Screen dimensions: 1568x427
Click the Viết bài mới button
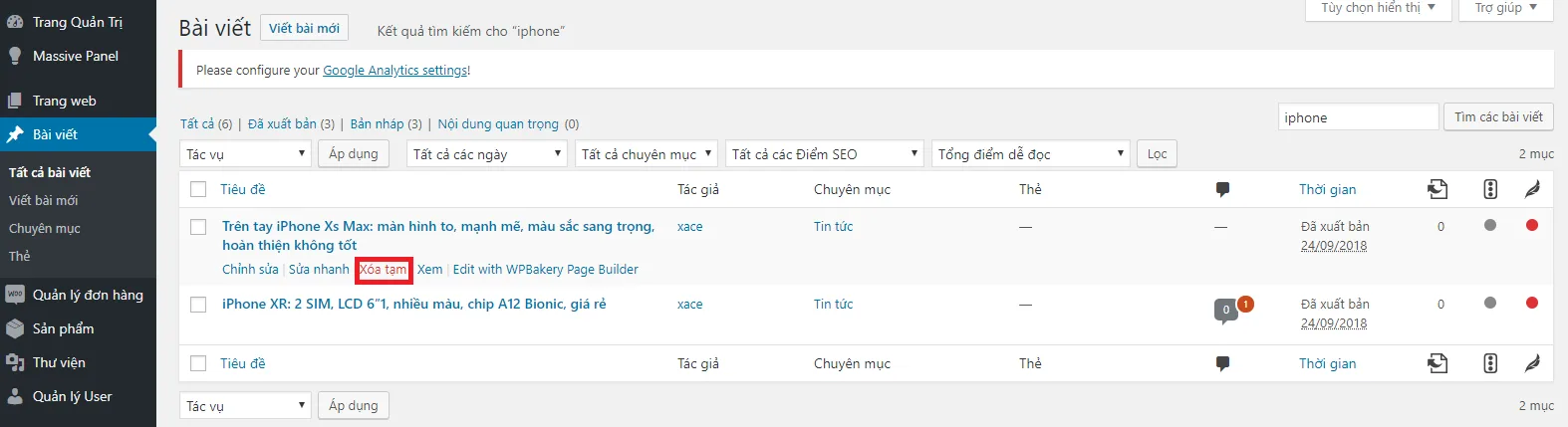pos(304,28)
